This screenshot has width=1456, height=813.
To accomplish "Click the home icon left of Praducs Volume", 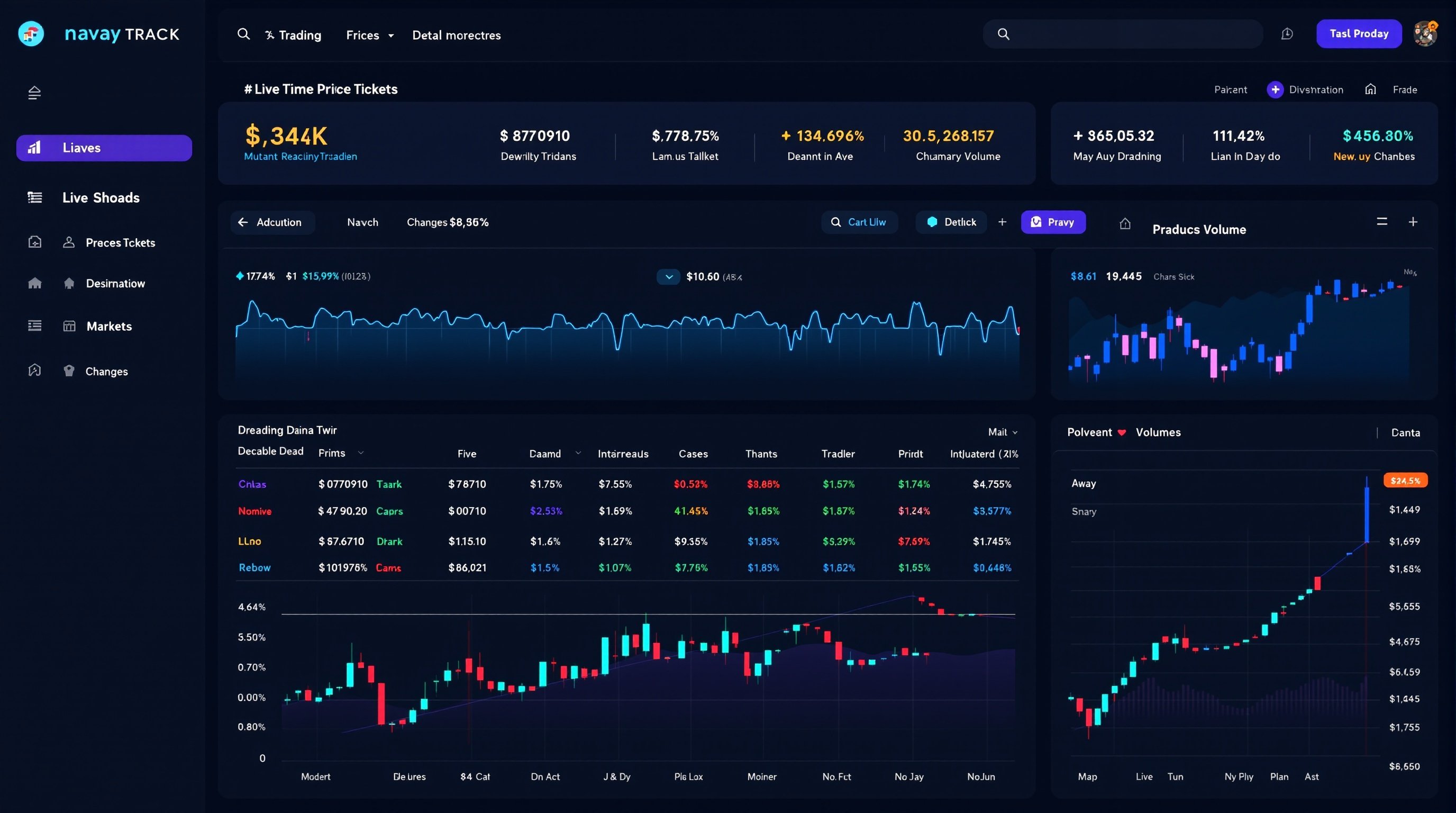I will tap(1125, 223).
